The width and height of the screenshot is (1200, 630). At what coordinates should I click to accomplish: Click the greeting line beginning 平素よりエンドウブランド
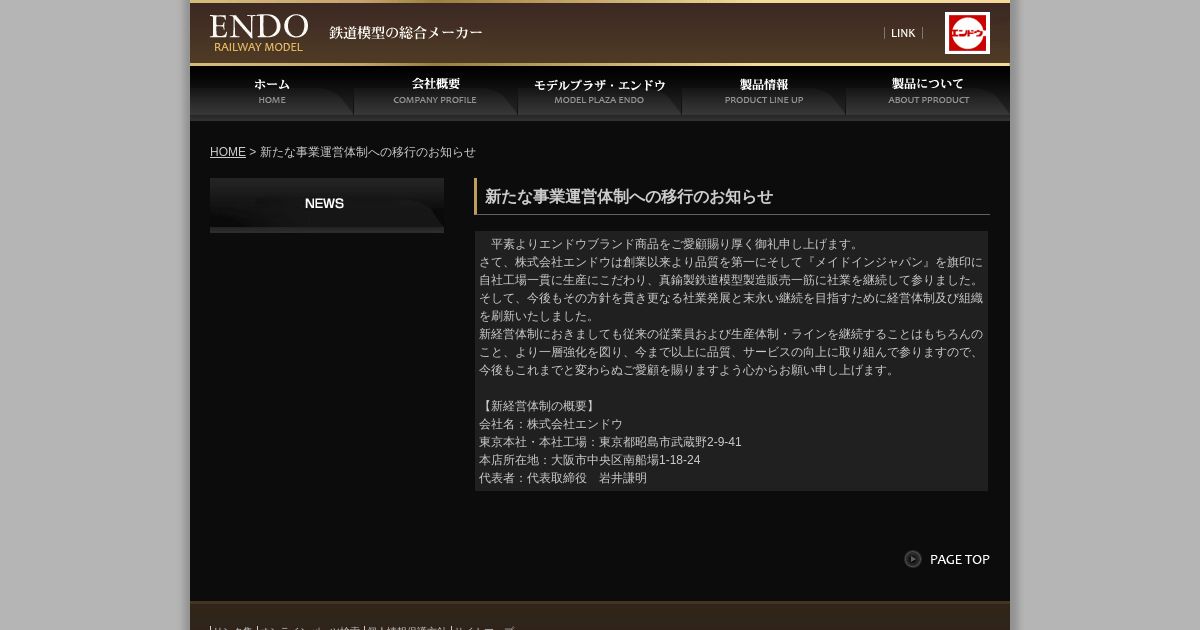675,244
